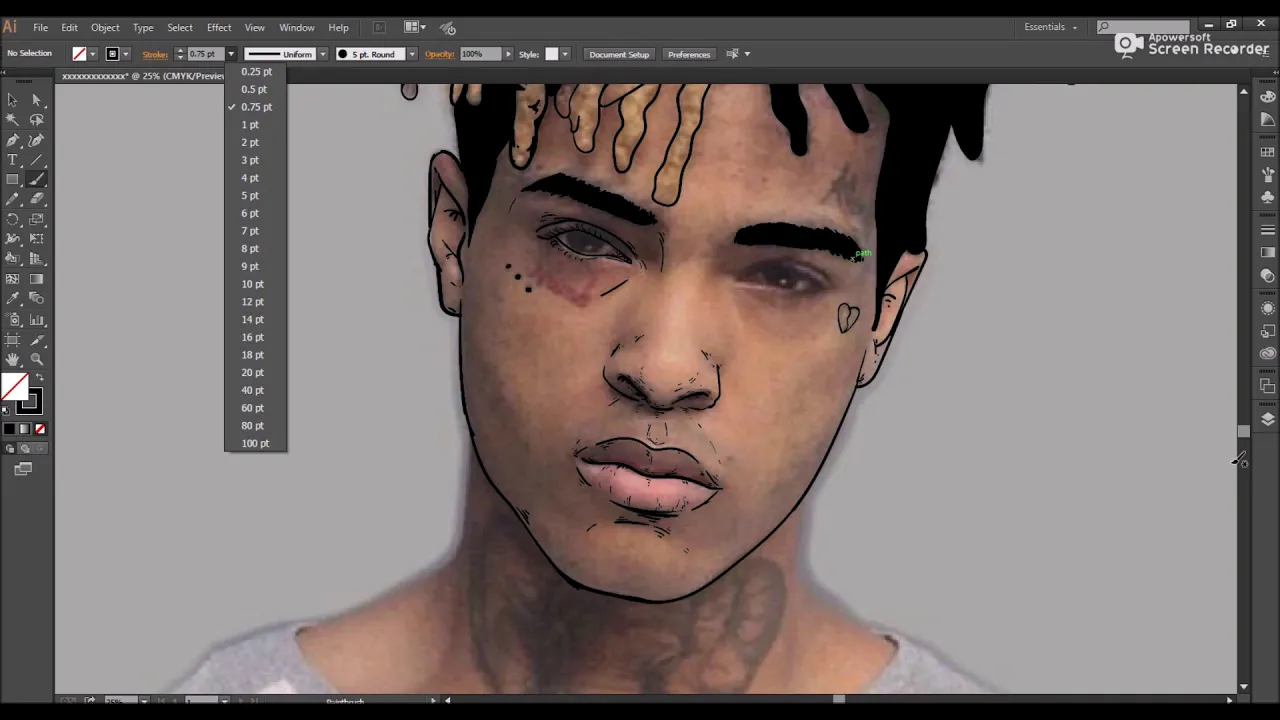Select the Direct Selection tool

click(37, 100)
